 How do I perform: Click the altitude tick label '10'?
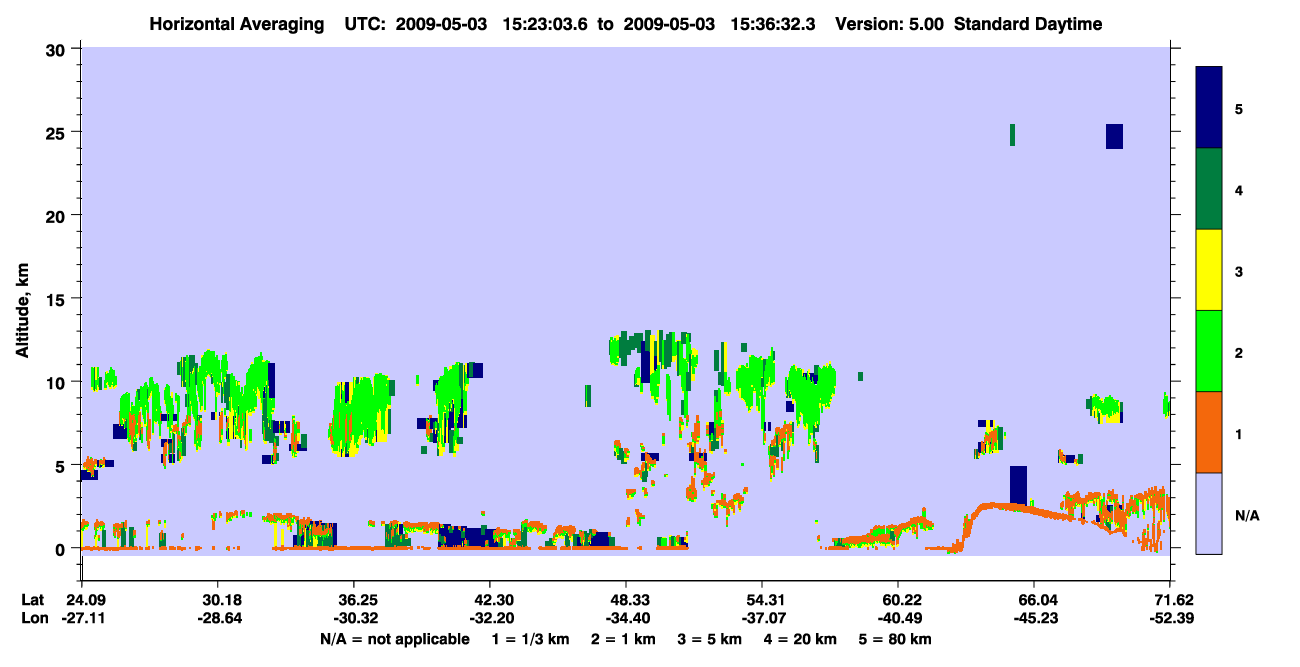coord(58,382)
